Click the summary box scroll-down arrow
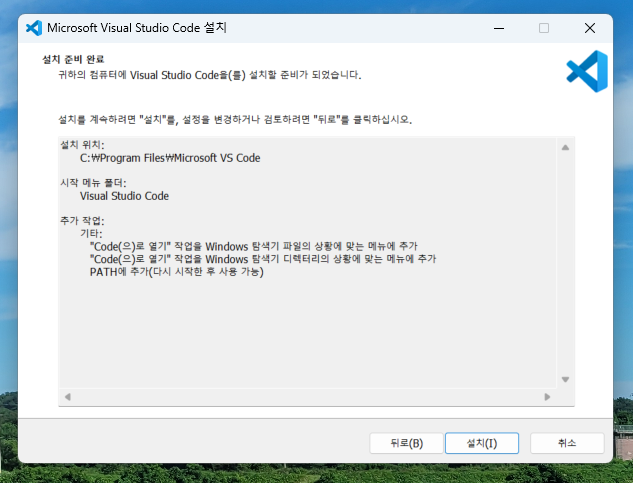 coord(565,379)
